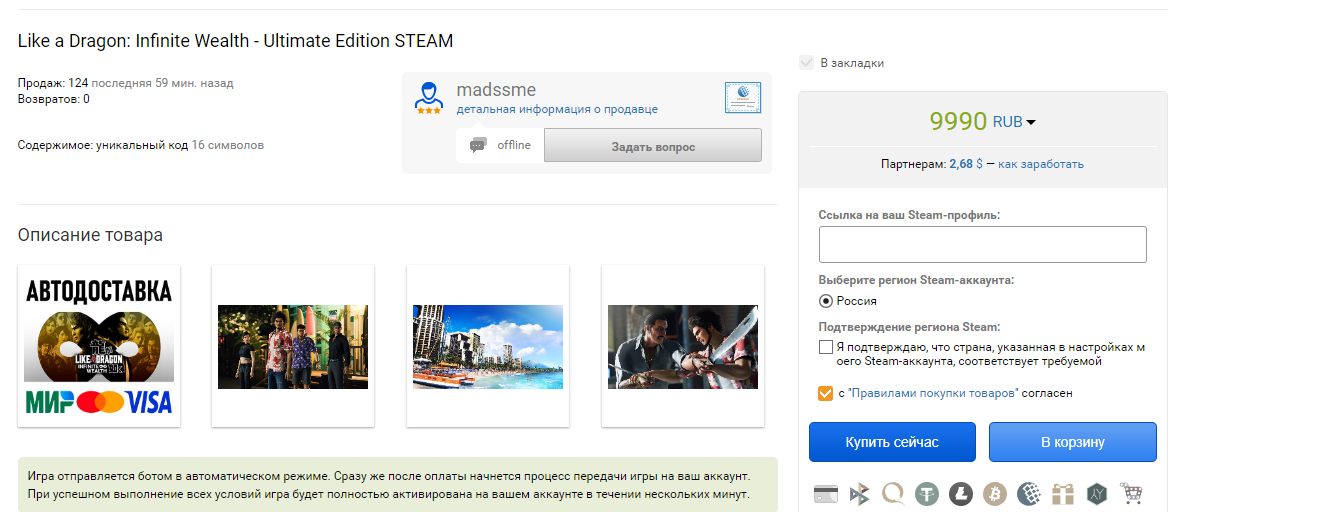Screen dimensions: 1318x512
Task: Open the seller's WebMoney certificate badge
Action: (x=743, y=98)
